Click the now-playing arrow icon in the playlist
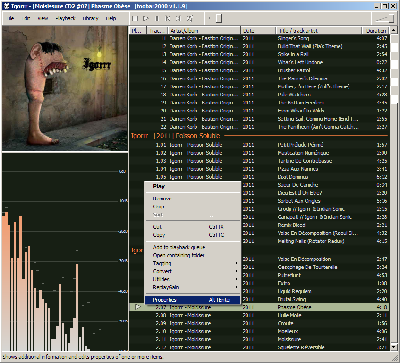Viewport: 400px width, 363px height. pos(138,307)
